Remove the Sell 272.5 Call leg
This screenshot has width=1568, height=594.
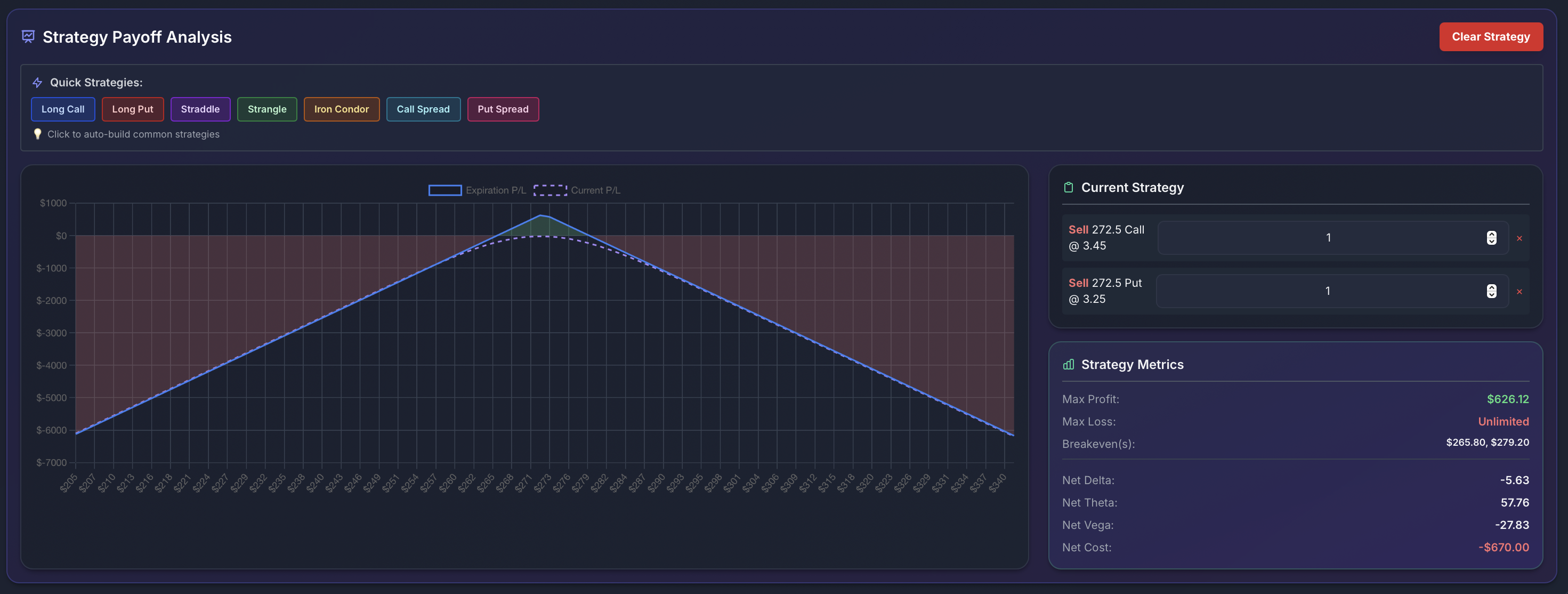1520,238
